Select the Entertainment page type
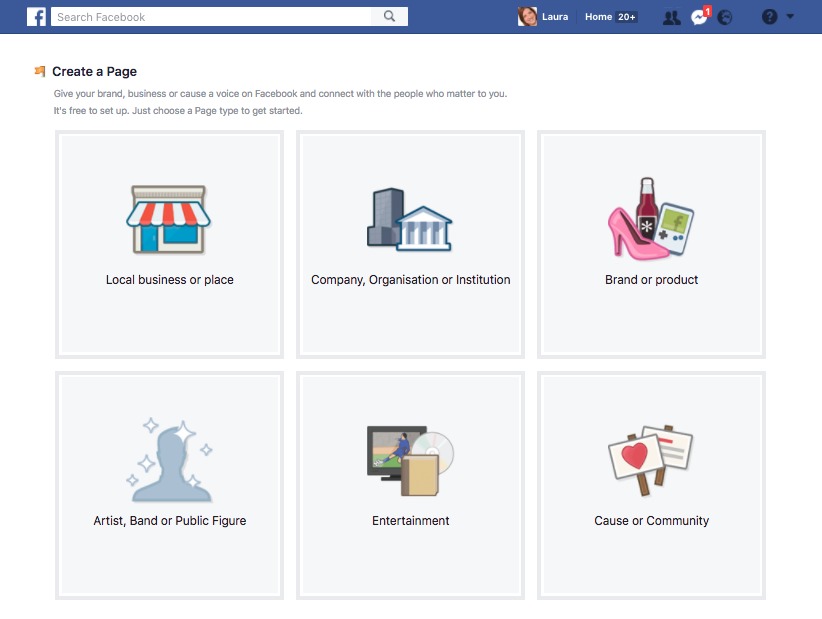The height and width of the screenshot is (619, 822). (x=410, y=485)
